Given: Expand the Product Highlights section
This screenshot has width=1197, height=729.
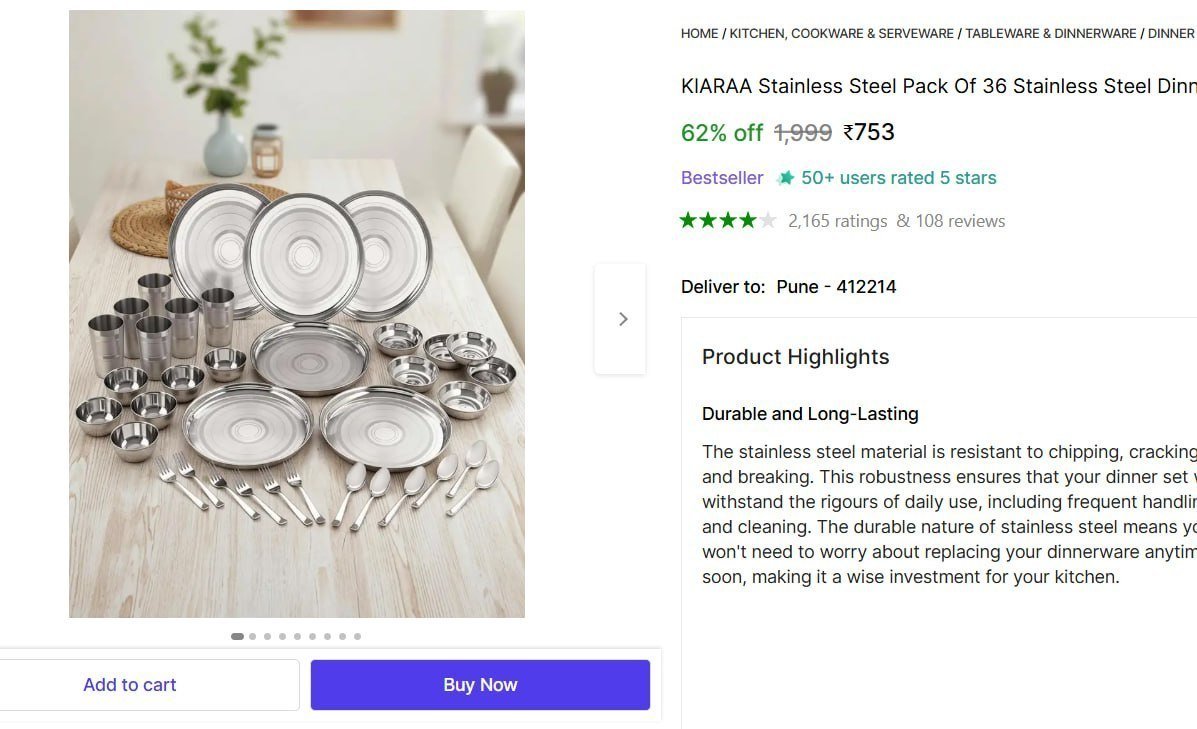Looking at the screenshot, I should click(795, 357).
